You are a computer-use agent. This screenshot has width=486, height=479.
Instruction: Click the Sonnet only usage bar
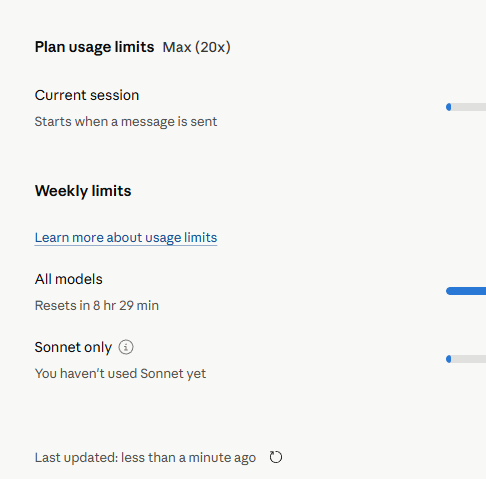(x=466, y=359)
